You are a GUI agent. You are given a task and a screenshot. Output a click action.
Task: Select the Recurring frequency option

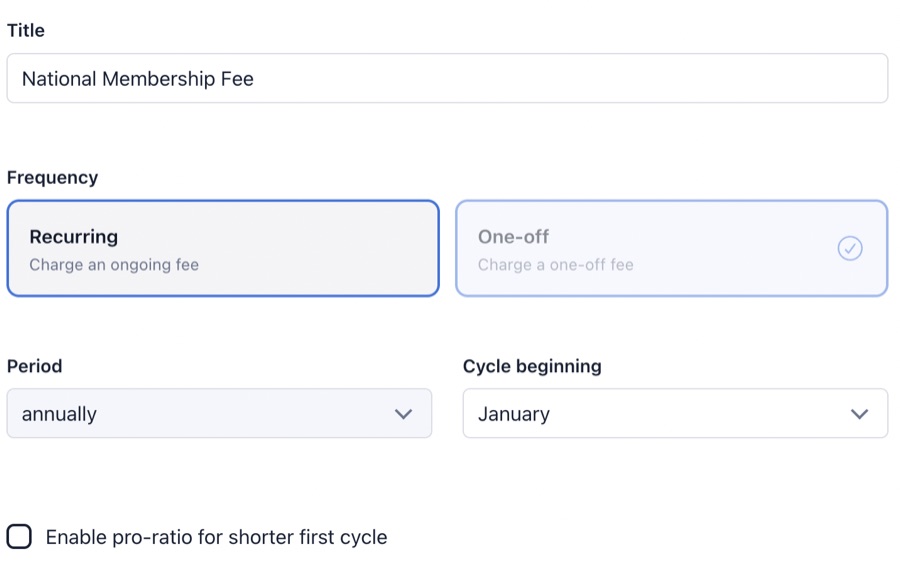(x=222, y=249)
